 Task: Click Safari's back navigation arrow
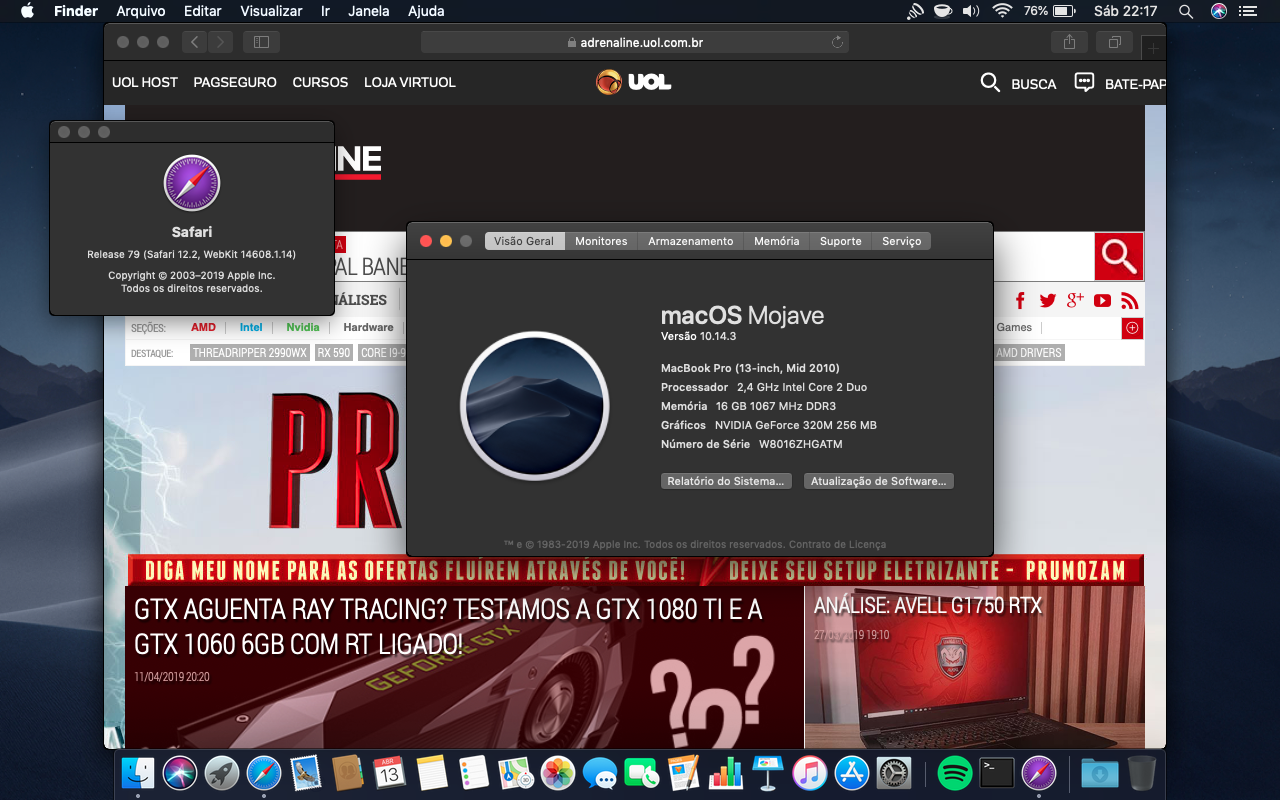(x=195, y=42)
